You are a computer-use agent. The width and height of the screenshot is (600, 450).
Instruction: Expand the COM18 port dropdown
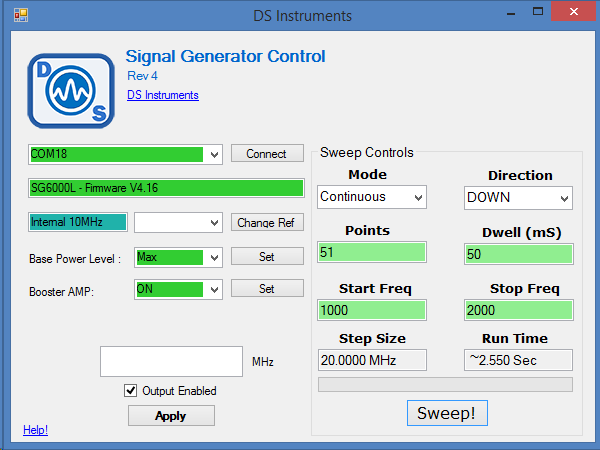(213, 155)
